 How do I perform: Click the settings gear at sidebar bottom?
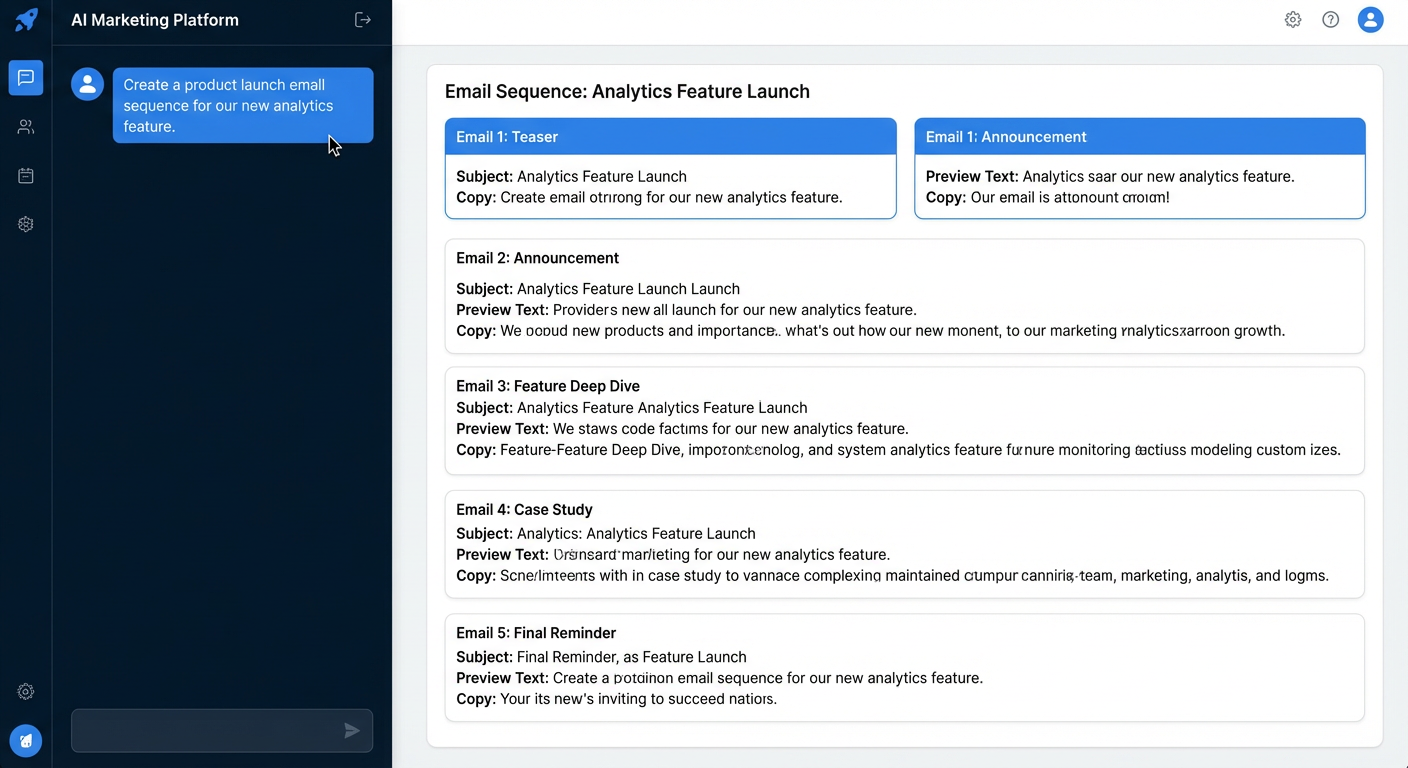[25, 691]
